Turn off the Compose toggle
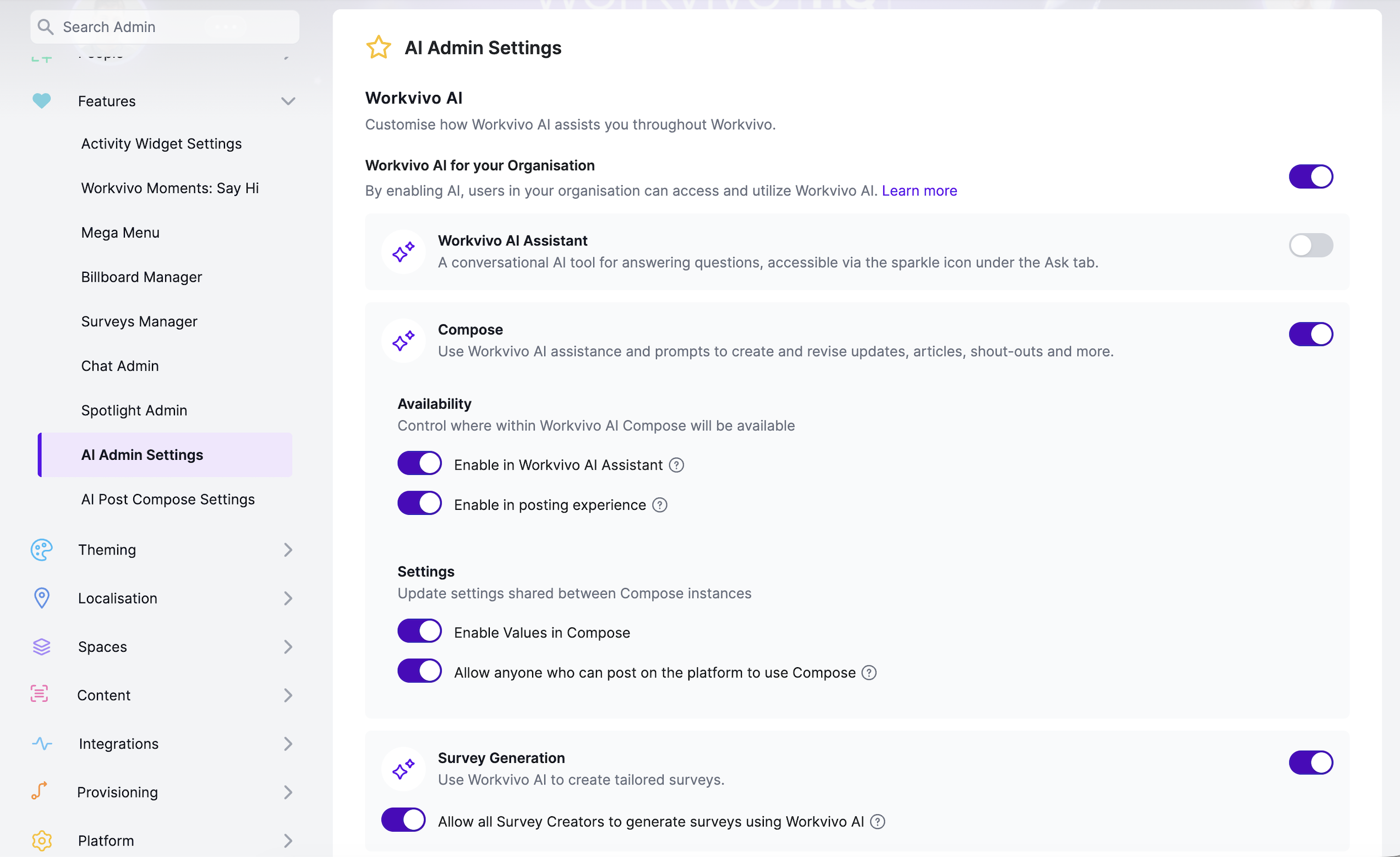The width and height of the screenshot is (1400, 857). (x=1311, y=334)
